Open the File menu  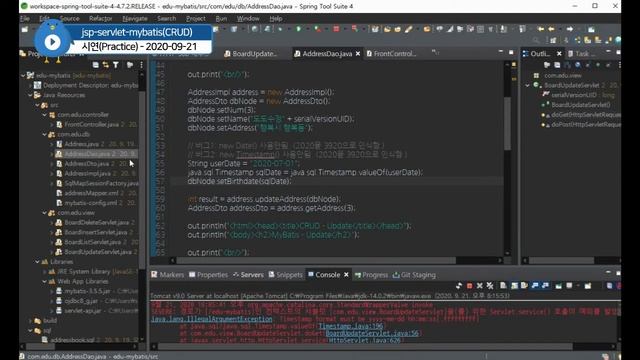click(25, 18)
